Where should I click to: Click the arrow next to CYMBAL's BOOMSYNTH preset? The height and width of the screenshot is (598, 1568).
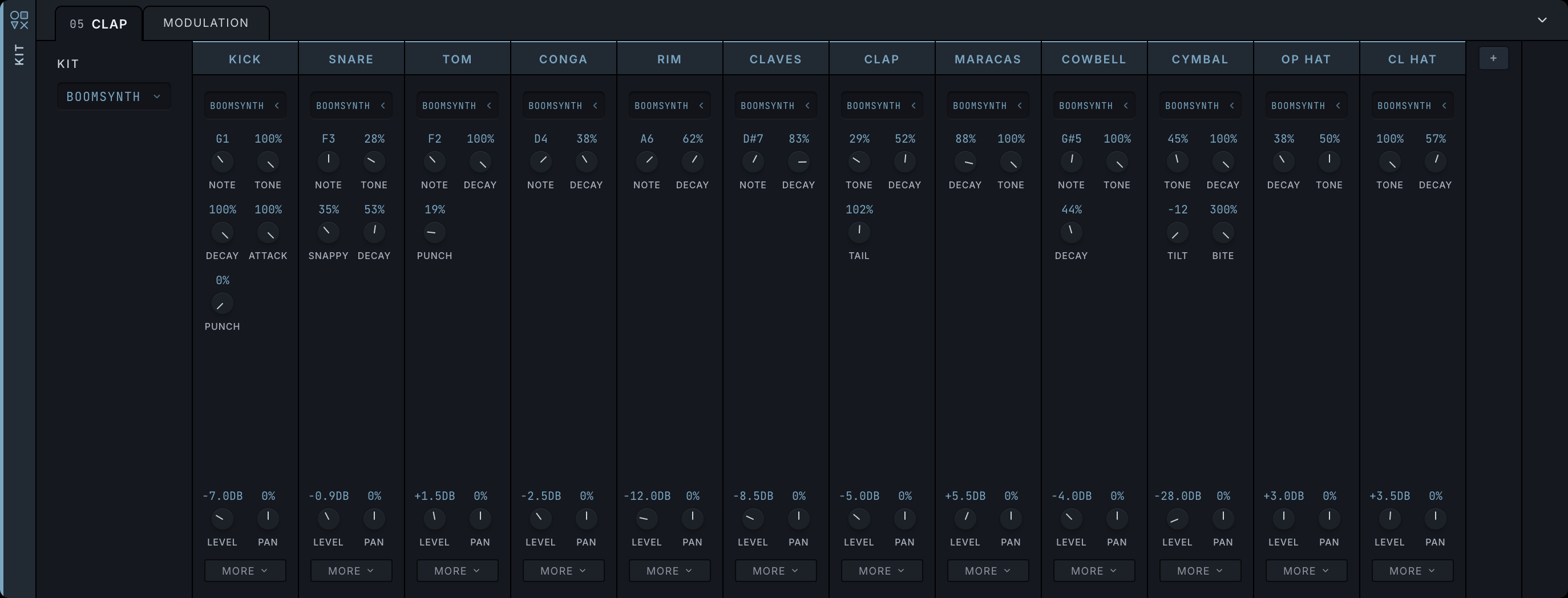[x=1232, y=106]
